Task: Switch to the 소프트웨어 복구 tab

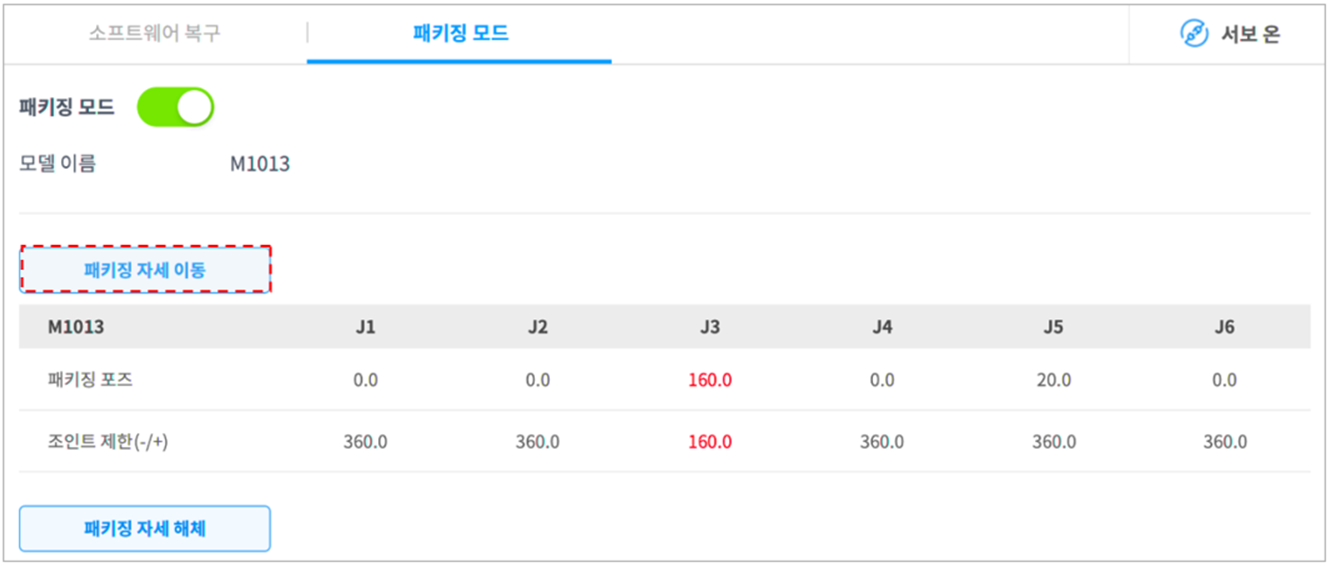Action: click(x=154, y=33)
